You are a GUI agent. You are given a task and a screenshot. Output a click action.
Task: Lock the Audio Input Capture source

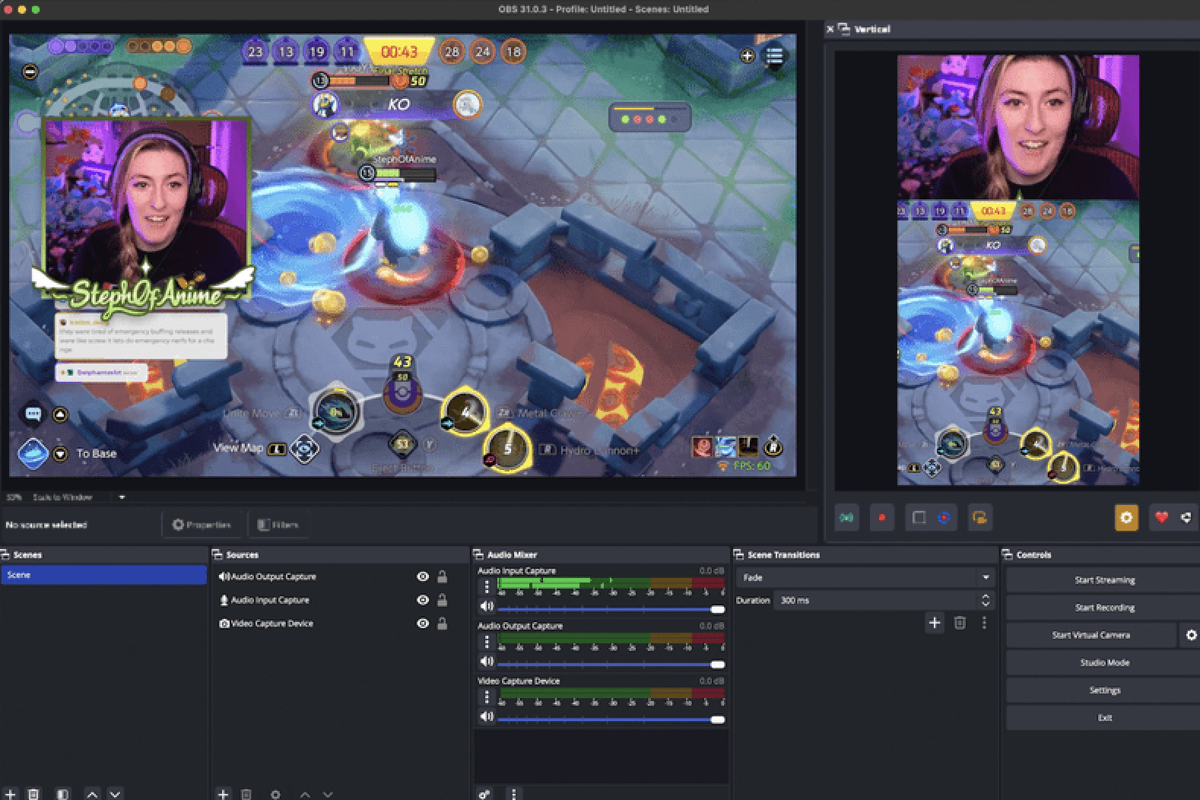coord(442,600)
